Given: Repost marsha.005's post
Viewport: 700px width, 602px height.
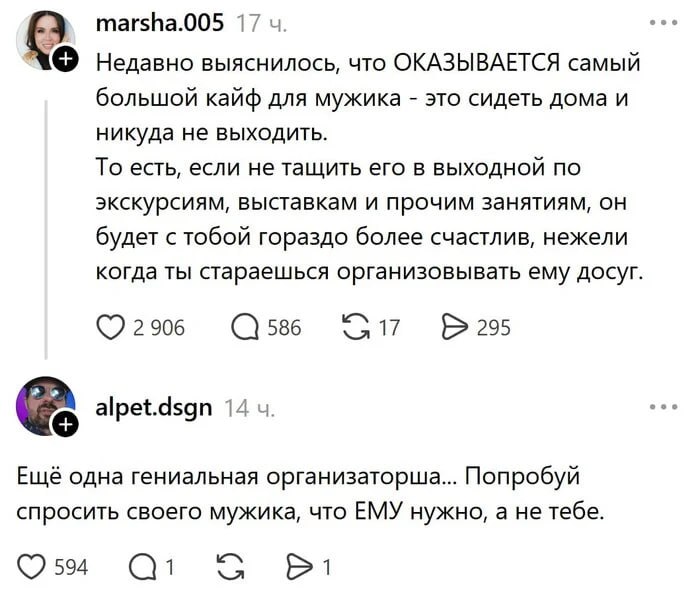Looking at the screenshot, I should tap(355, 326).
